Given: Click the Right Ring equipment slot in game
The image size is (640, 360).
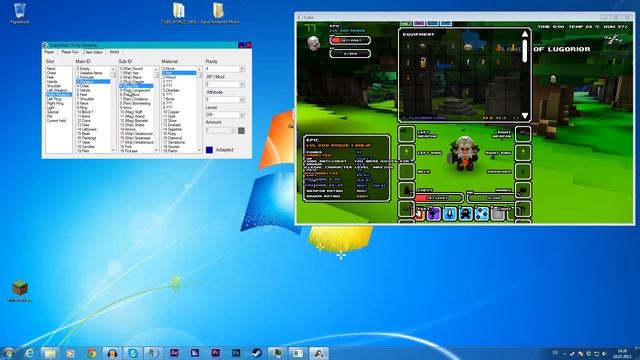Looking at the screenshot, I should (523, 153).
